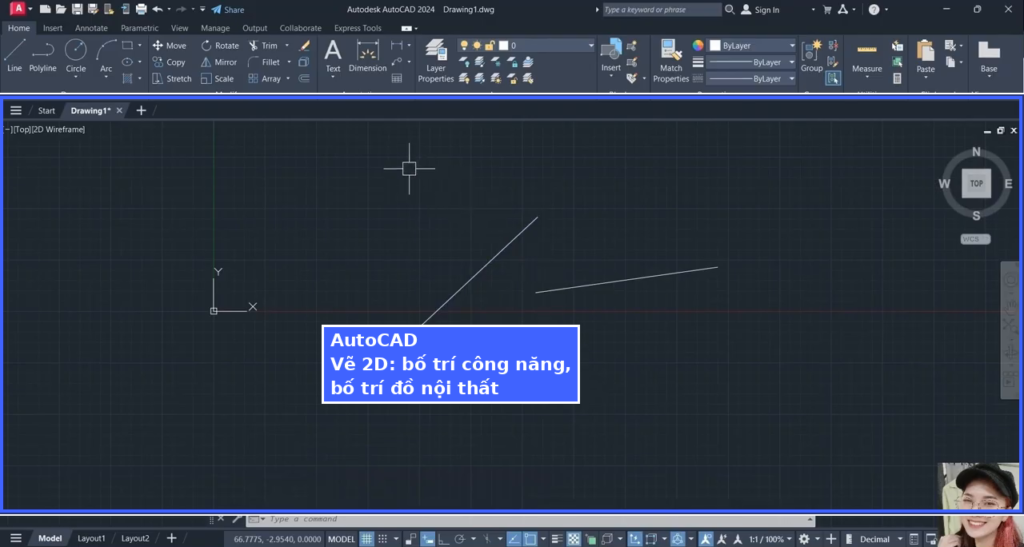
Task: Click the object color wheel icon
Action: coord(698,46)
